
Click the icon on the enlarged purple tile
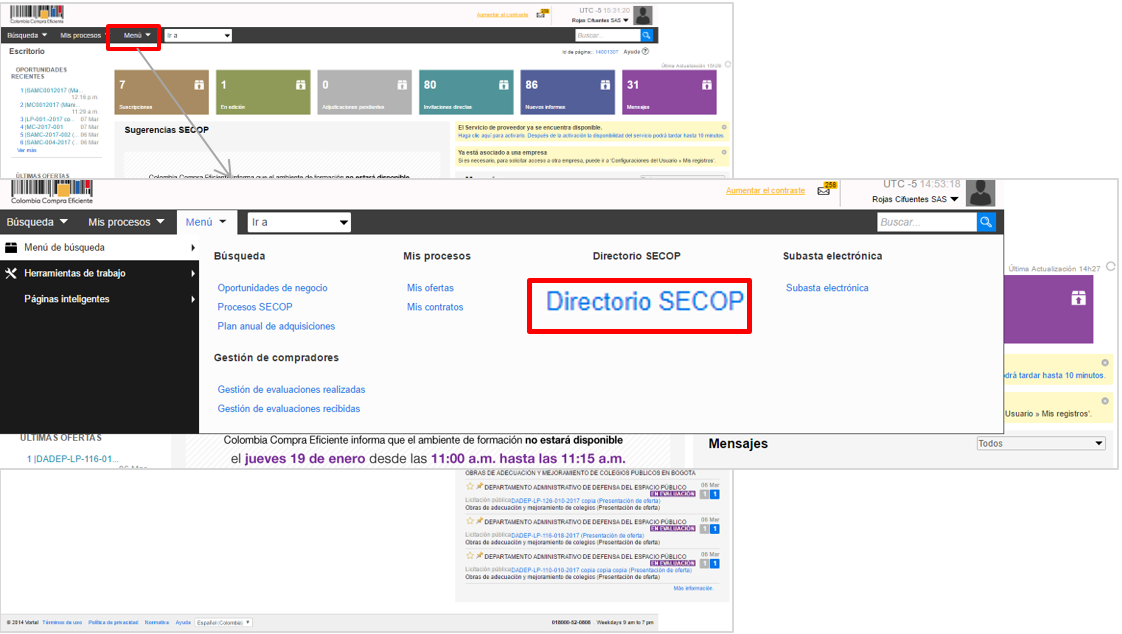click(1078, 298)
